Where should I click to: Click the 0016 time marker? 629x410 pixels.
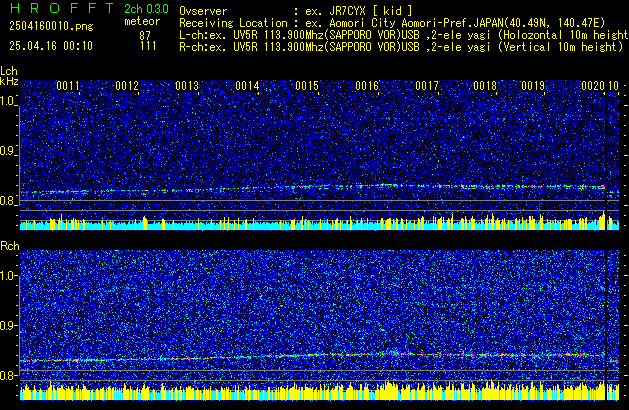(x=367, y=86)
